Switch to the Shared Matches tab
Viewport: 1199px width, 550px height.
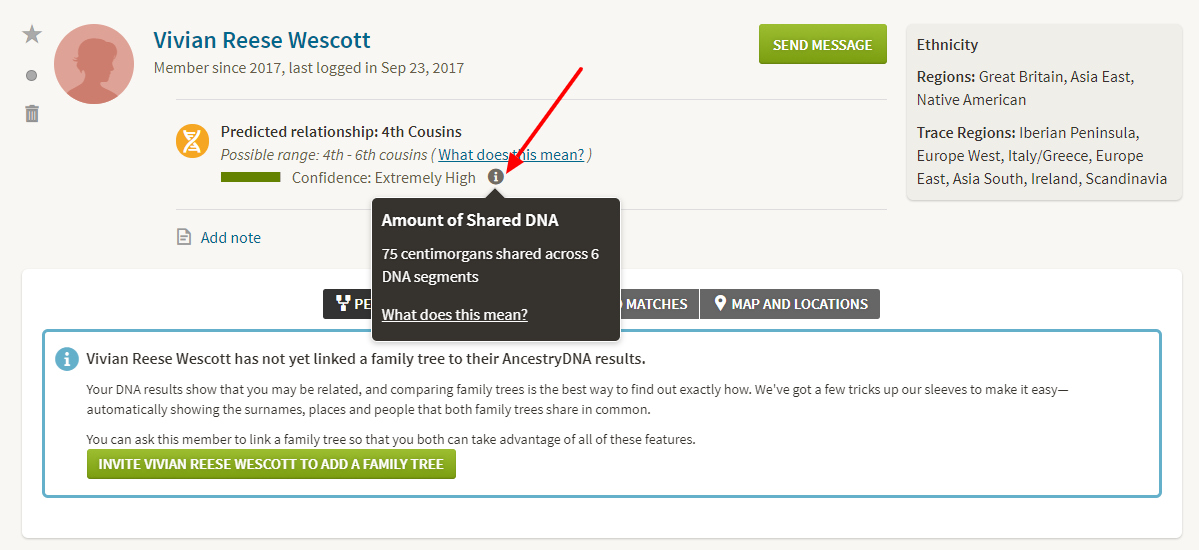[x=656, y=304]
